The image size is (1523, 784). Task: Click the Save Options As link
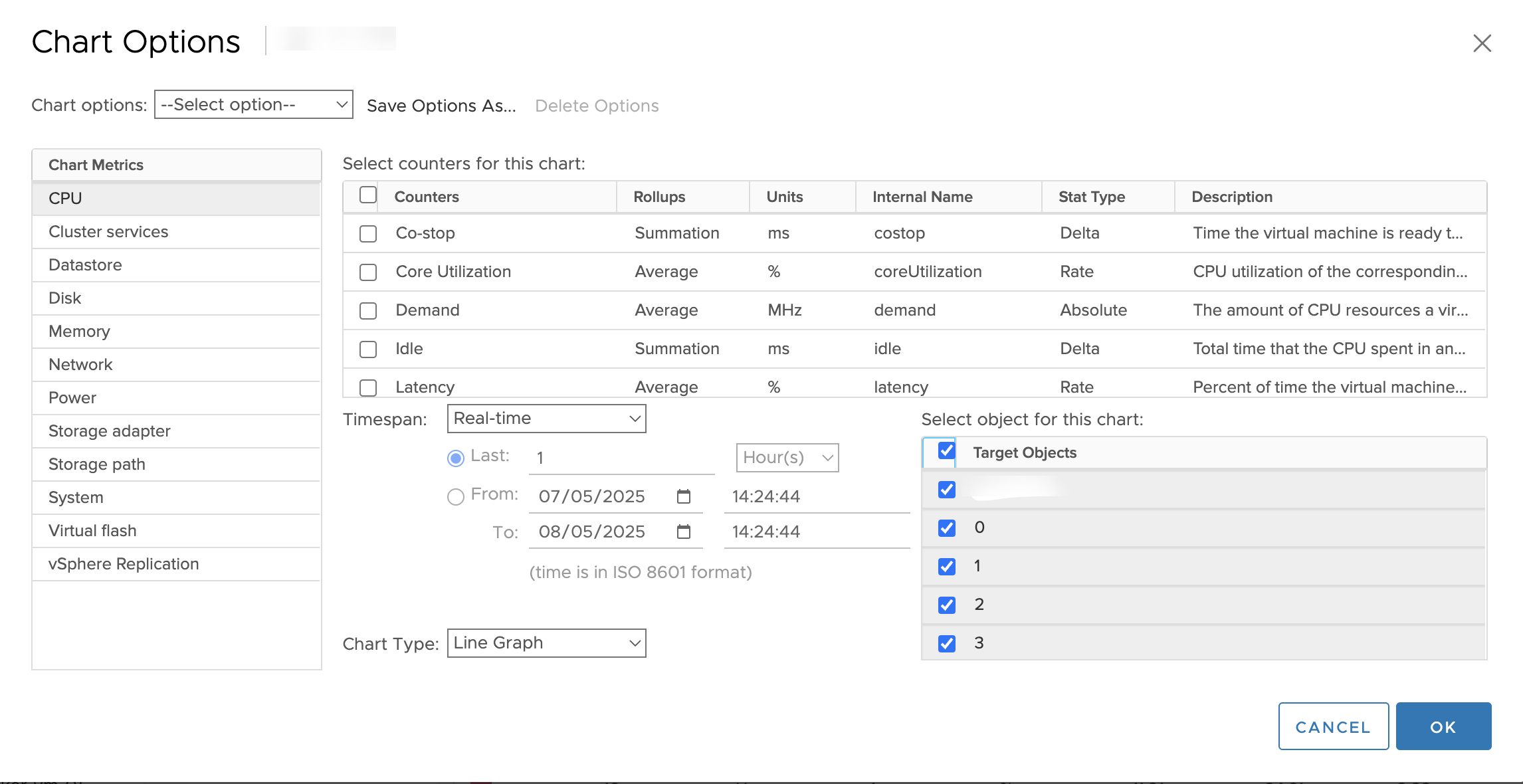click(441, 105)
